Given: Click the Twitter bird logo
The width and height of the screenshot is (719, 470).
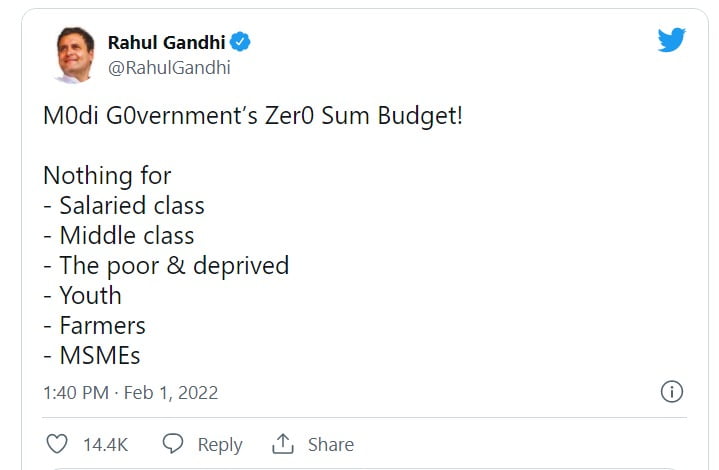Looking at the screenshot, I should 671,41.
